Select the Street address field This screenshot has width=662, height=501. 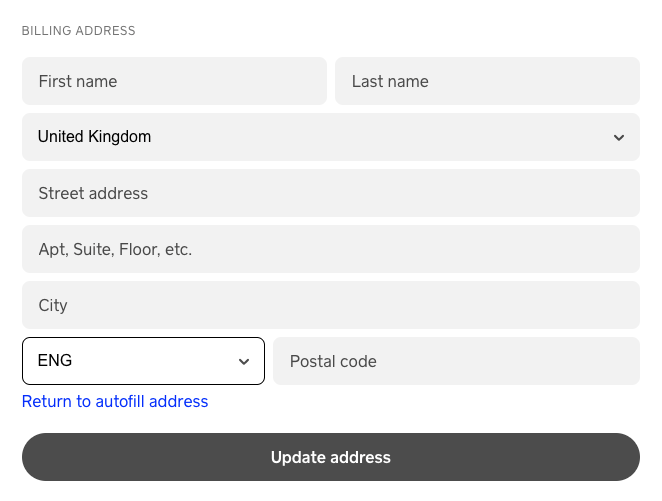[x=330, y=193]
